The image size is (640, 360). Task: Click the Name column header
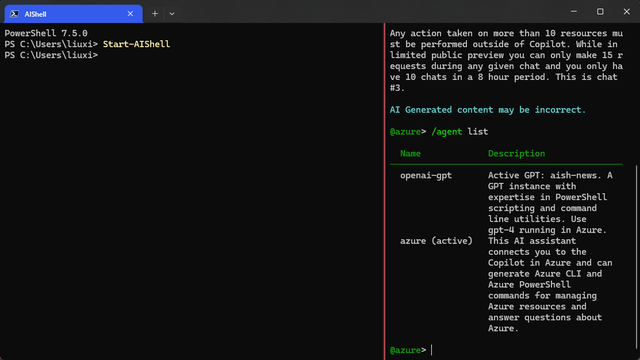pyautogui.click(x=410, y=153)
